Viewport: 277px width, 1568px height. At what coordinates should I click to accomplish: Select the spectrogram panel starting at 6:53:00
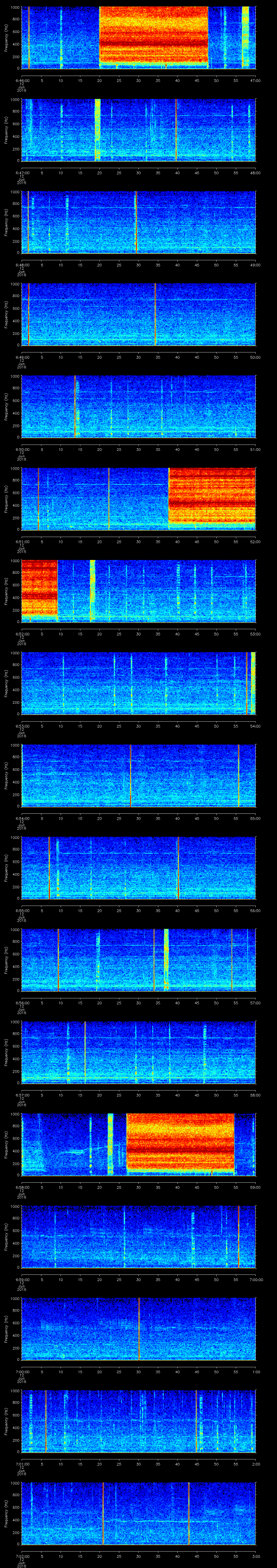coord(138,683)
